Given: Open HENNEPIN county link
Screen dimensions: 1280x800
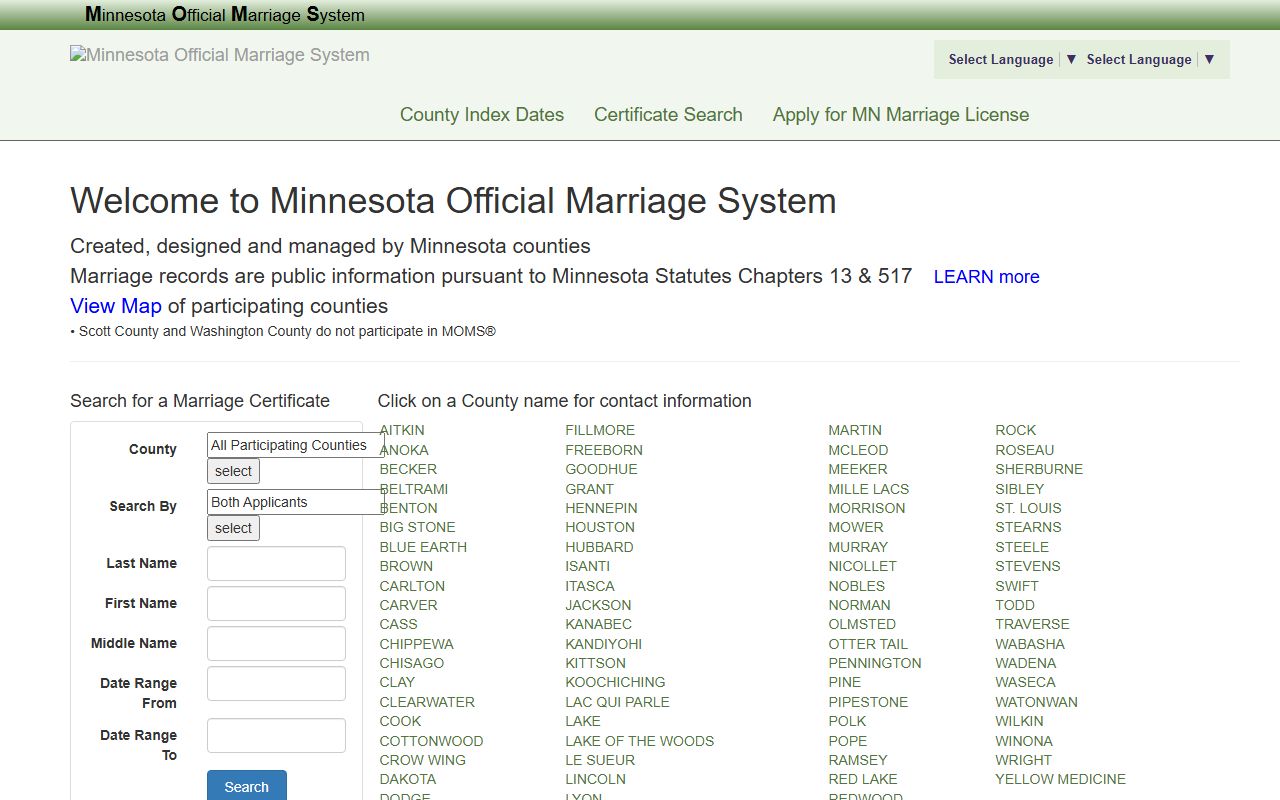Looking at the screenshot, I should pyautogui.click(x=601, y=508).
